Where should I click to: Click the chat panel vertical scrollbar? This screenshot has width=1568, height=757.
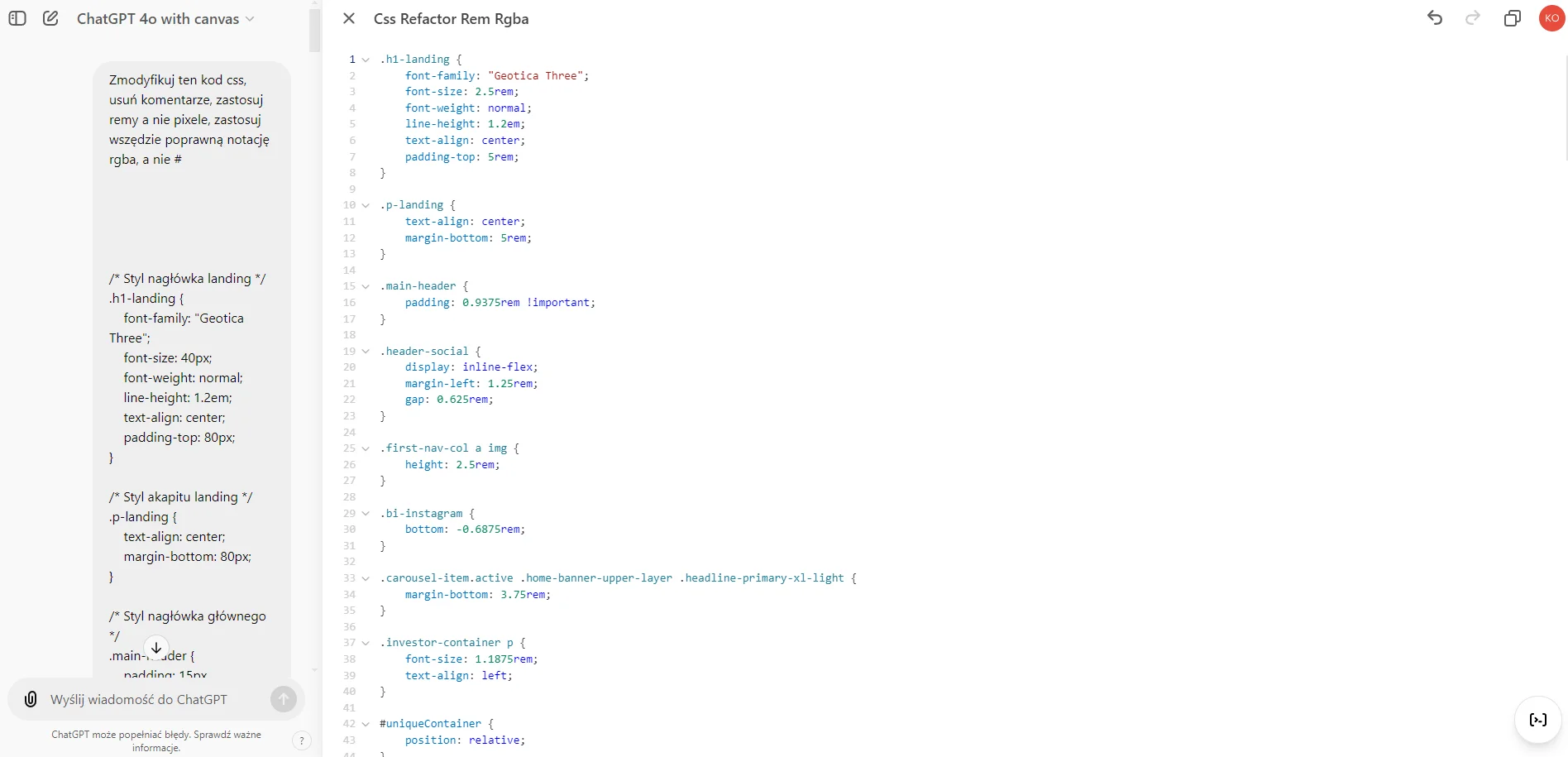[314, 29]
